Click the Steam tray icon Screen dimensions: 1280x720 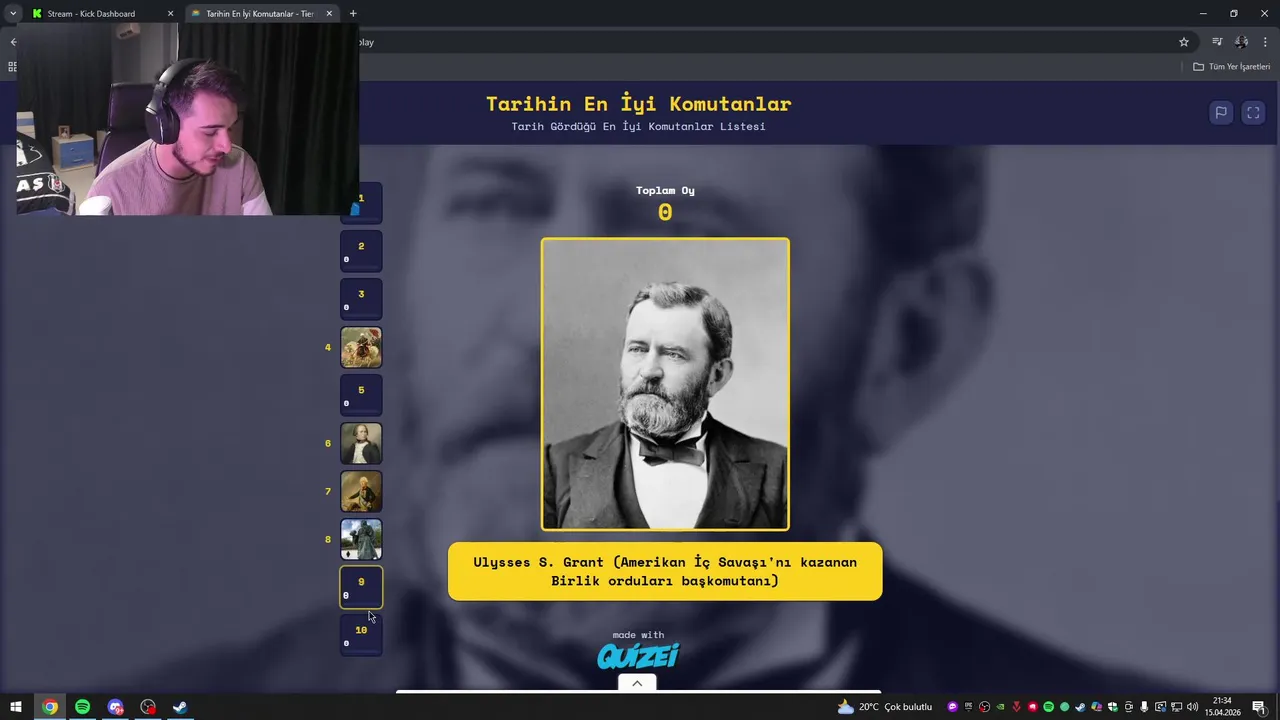1080,707
